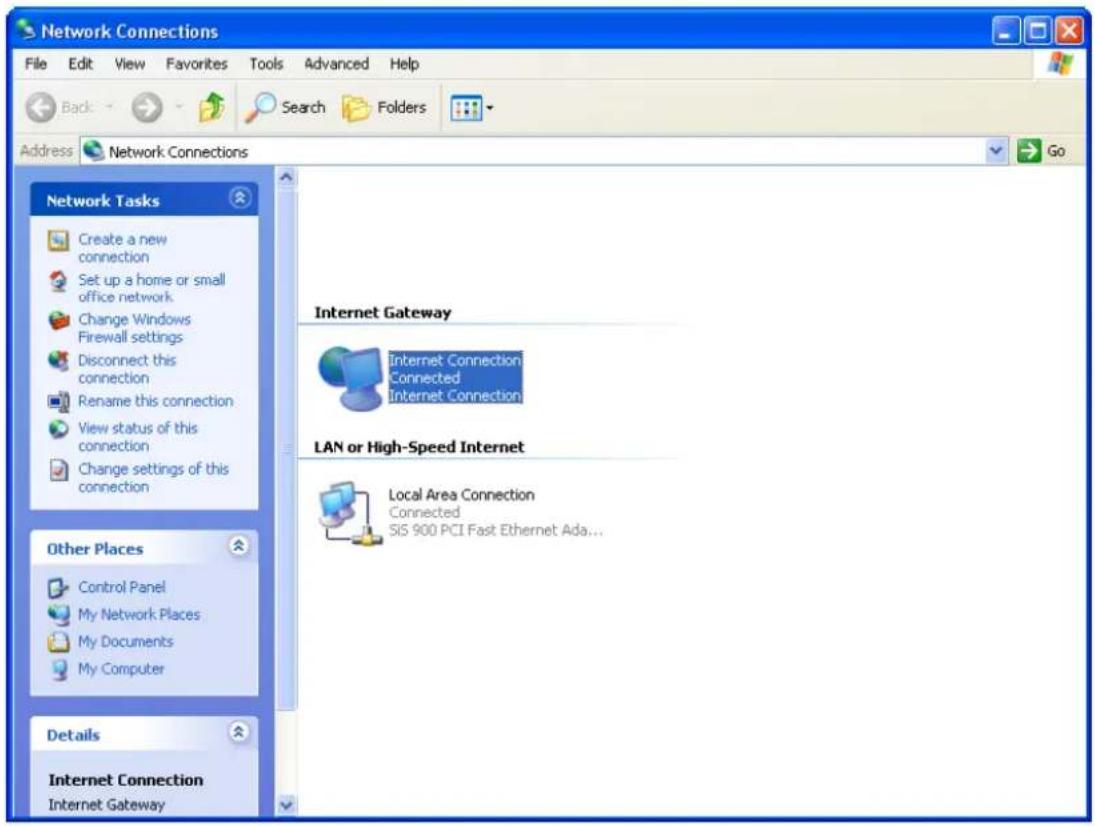The height and width of the screenshot is (826, 1095).
Task: Click the Create new connection icon
Action: click(x=59, y=241)
